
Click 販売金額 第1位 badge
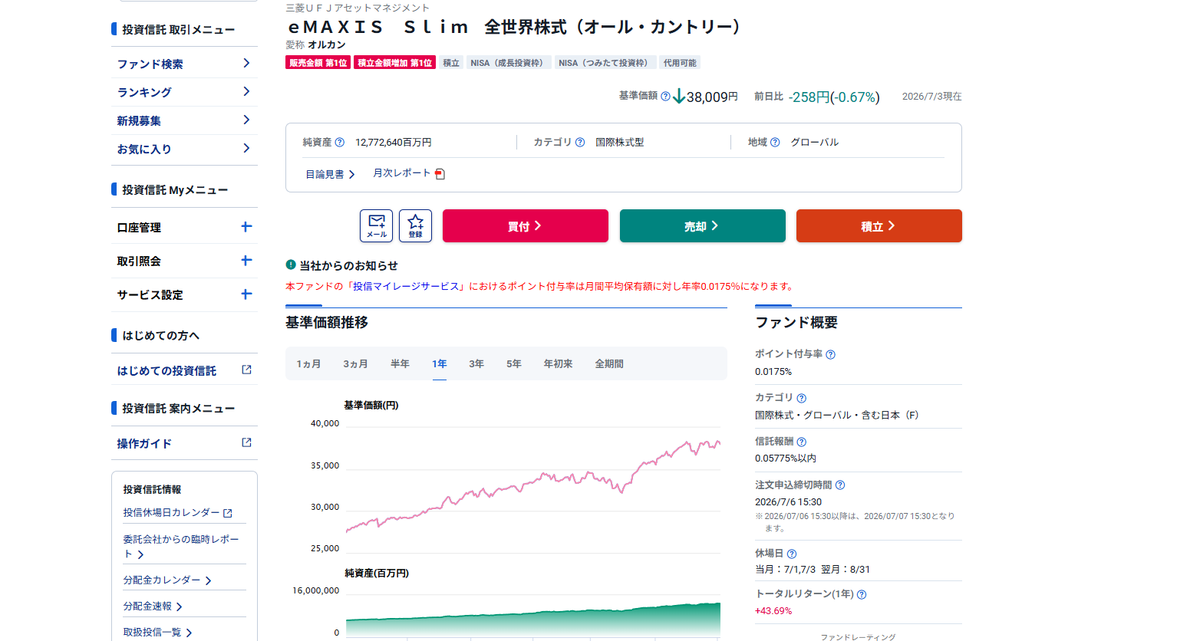(318, 63)
